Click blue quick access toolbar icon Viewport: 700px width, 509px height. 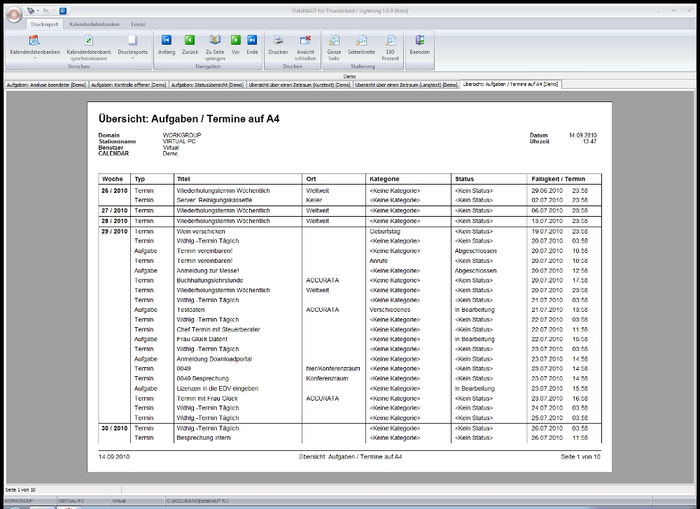pos(63,11)
